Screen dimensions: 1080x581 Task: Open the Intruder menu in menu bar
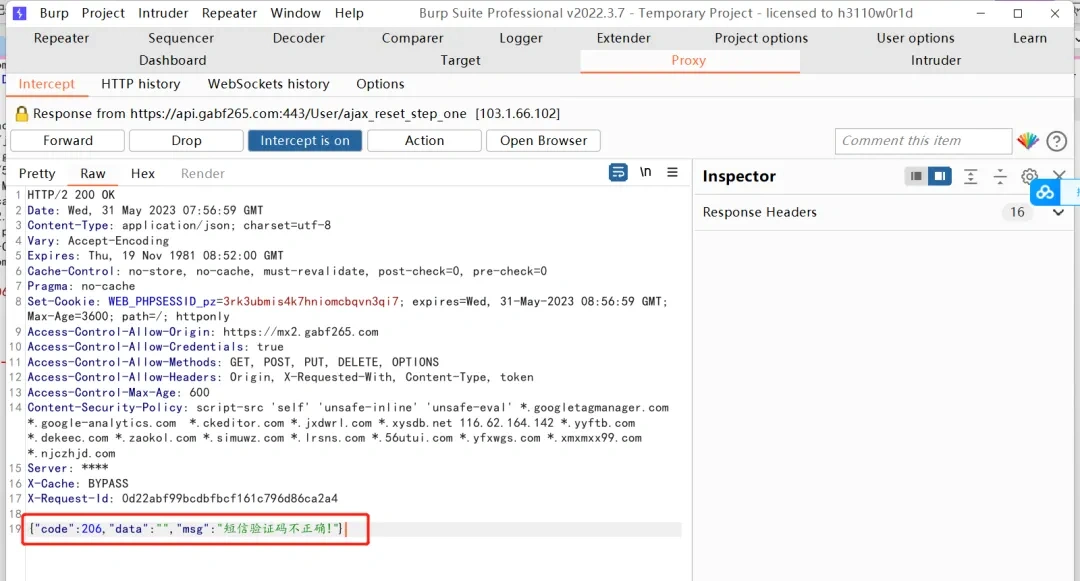[163, 13]
